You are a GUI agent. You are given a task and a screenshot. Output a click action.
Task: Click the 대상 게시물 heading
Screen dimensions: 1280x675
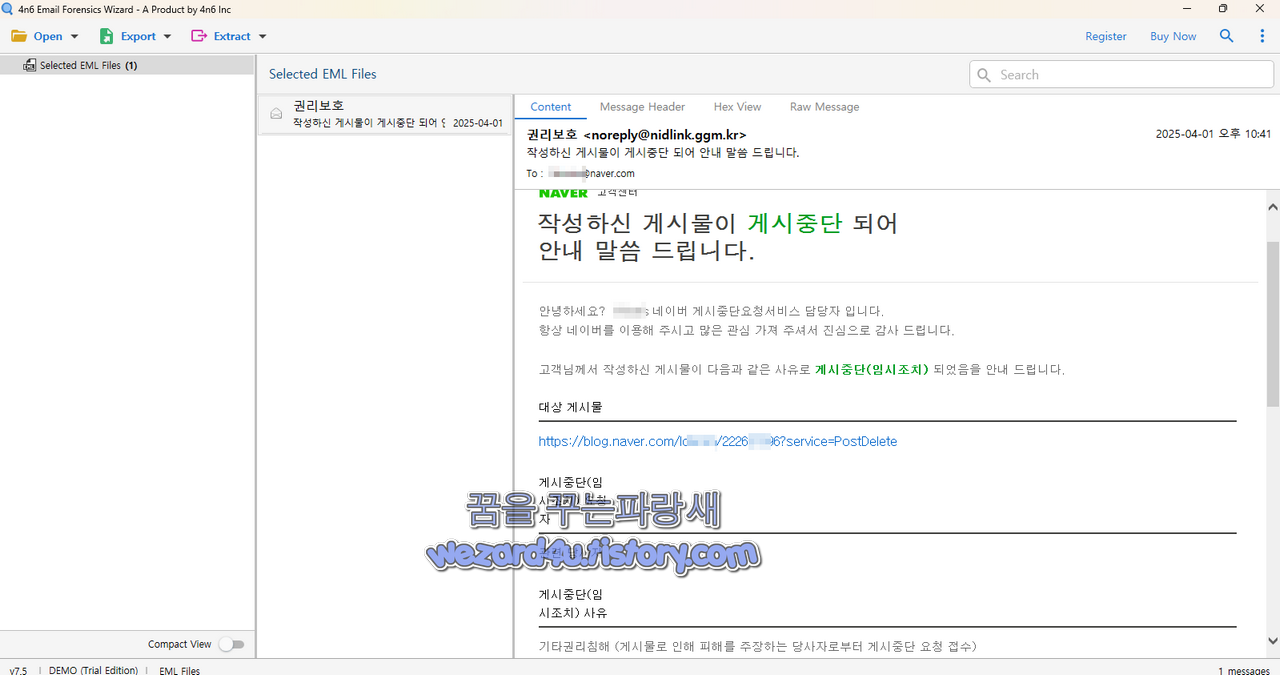[x=570, y=407]
